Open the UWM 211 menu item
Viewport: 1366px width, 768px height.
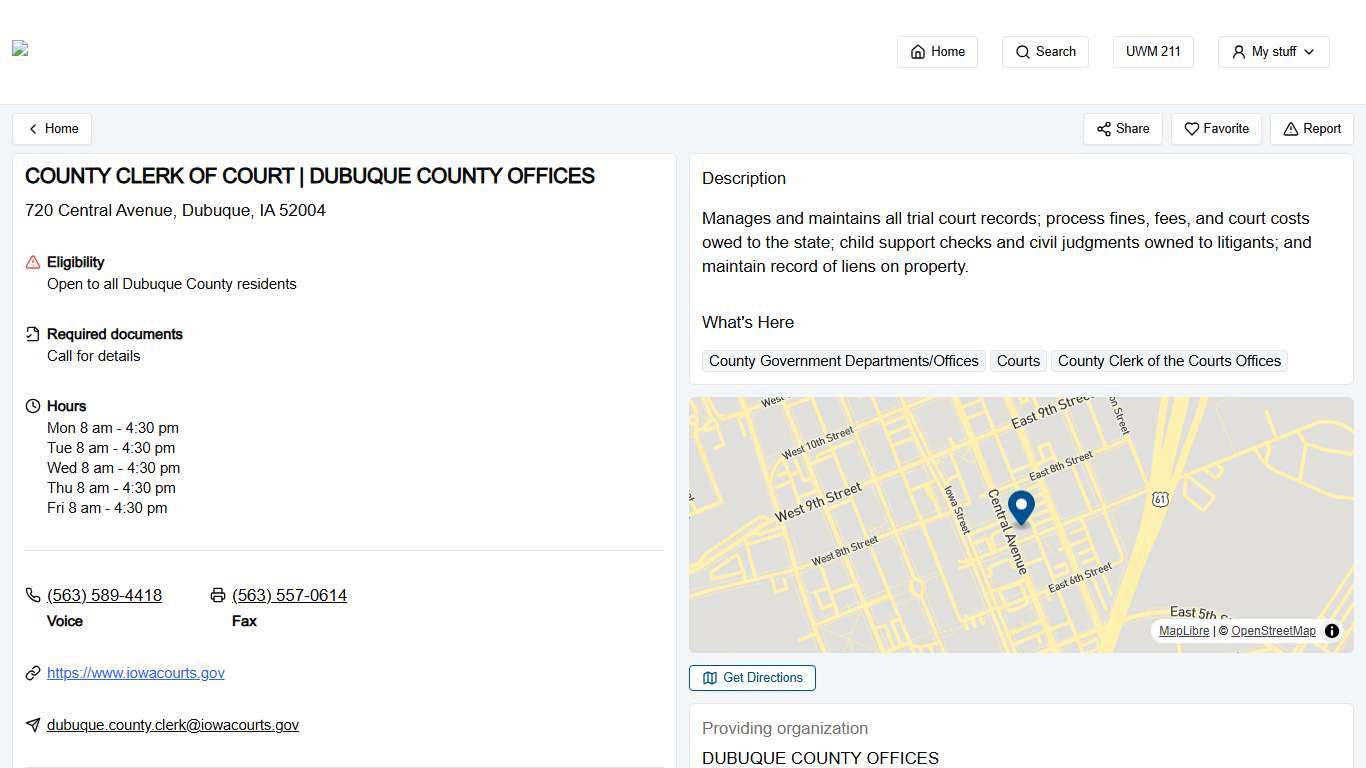[x=1152, y=52]
